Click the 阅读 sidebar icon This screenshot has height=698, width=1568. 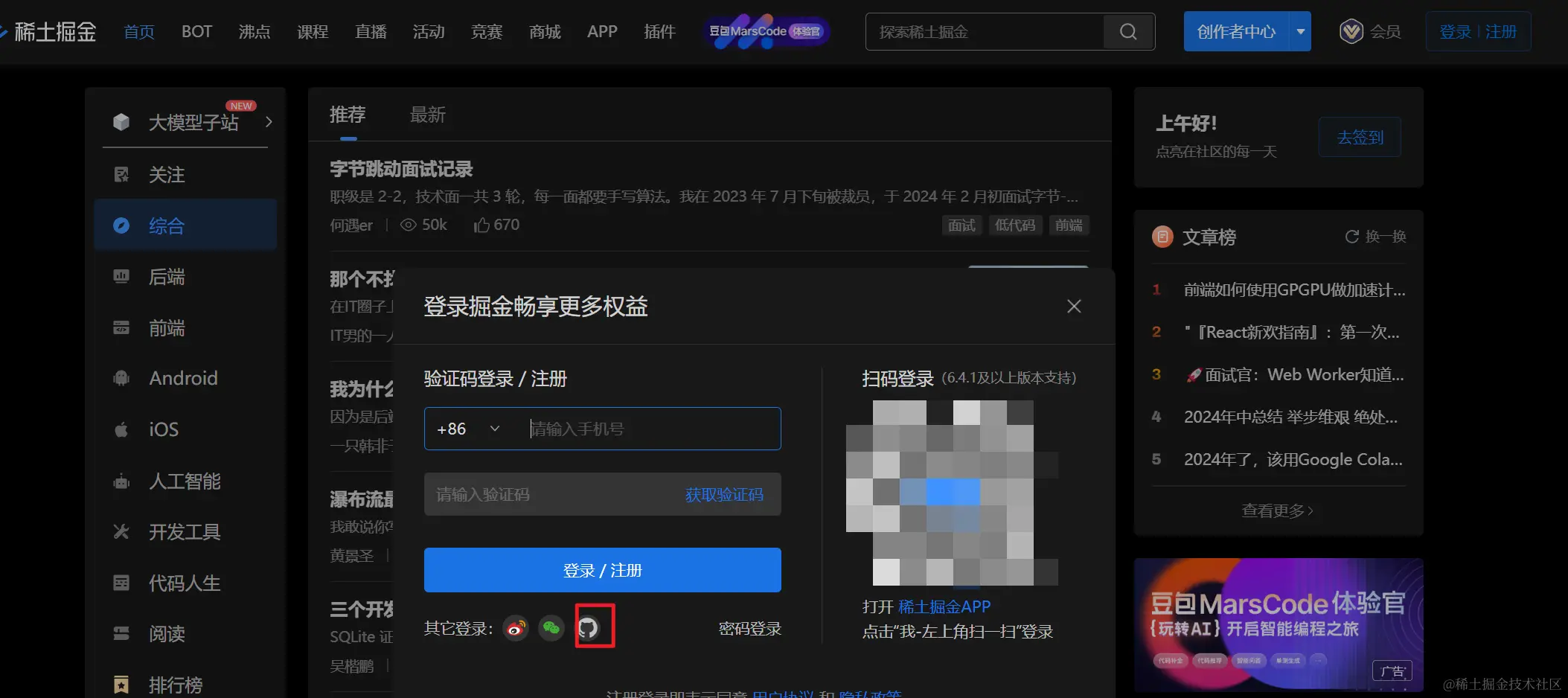(x=121, y=633)
